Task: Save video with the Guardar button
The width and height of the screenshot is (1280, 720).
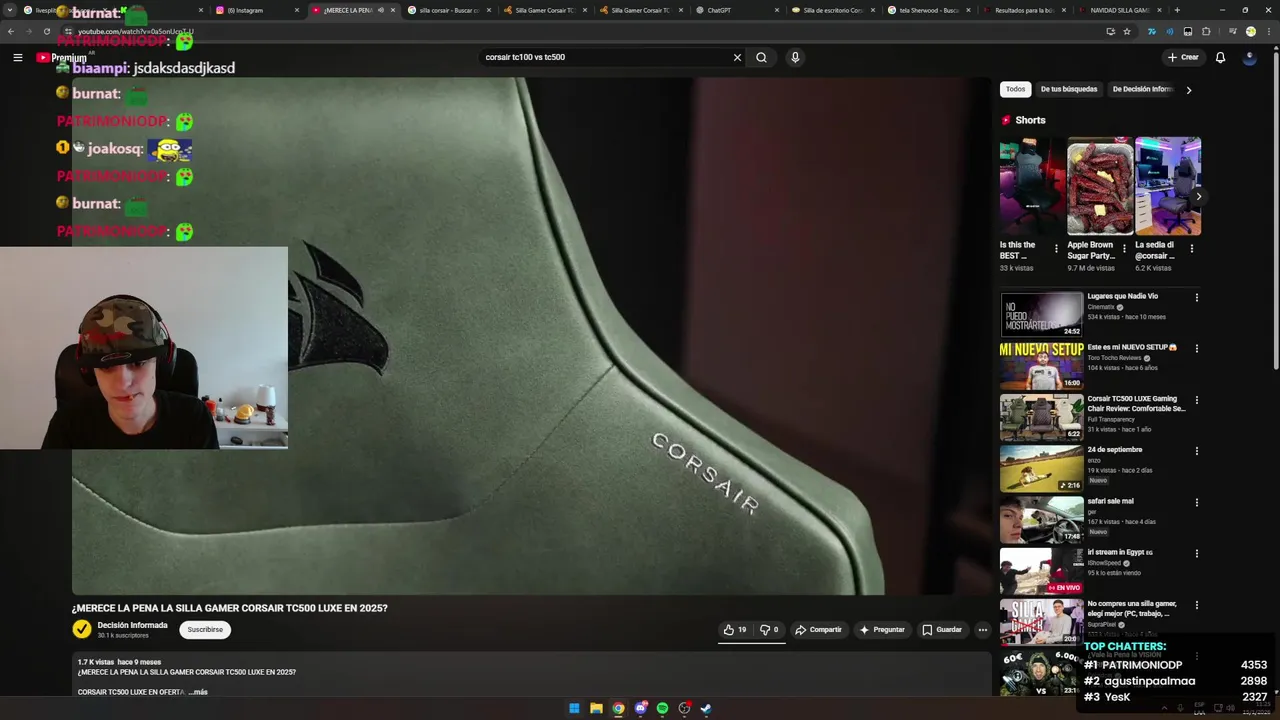Action: [x=942, y=630]
